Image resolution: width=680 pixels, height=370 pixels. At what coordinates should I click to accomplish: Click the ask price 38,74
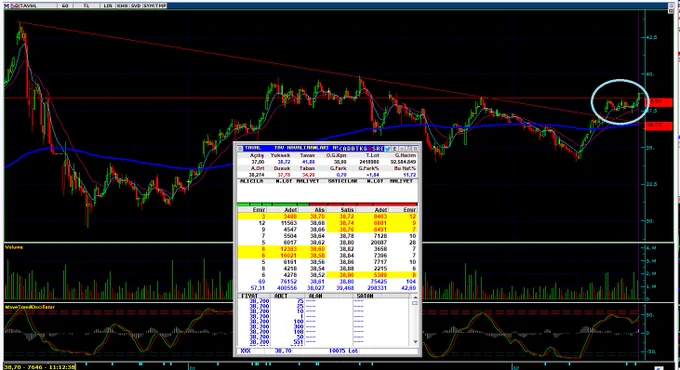click(x=347, y=223)
